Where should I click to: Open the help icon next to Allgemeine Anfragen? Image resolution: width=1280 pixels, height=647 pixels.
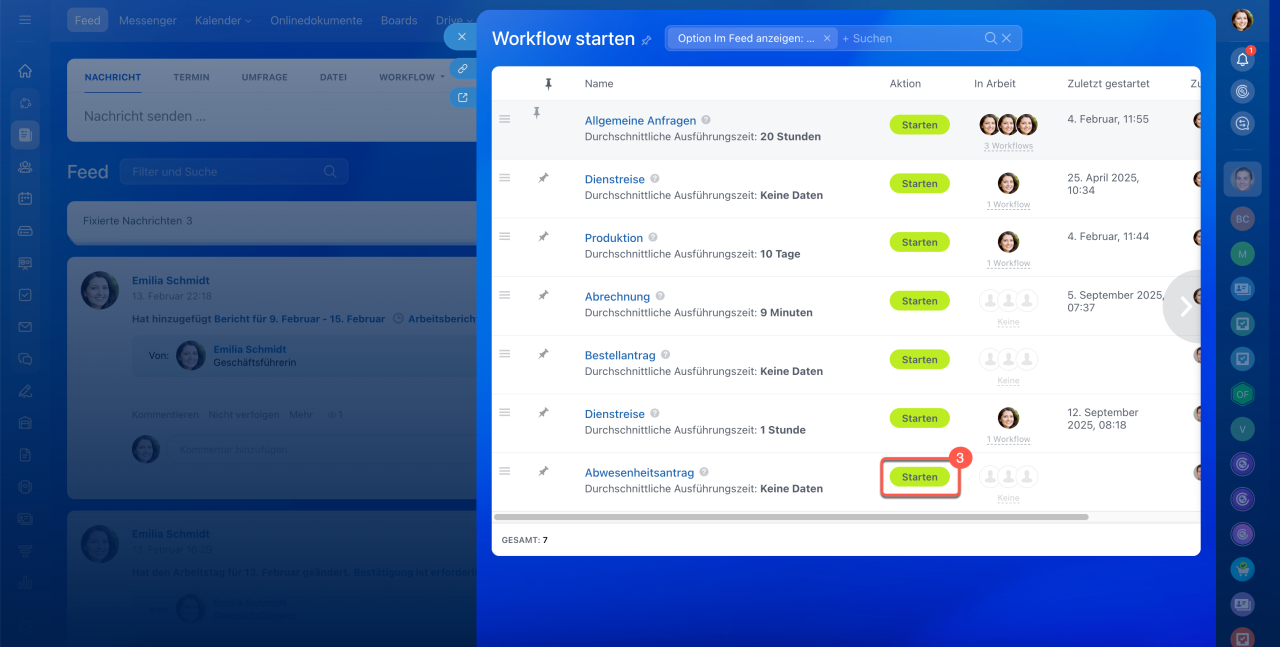pos(706,120)
